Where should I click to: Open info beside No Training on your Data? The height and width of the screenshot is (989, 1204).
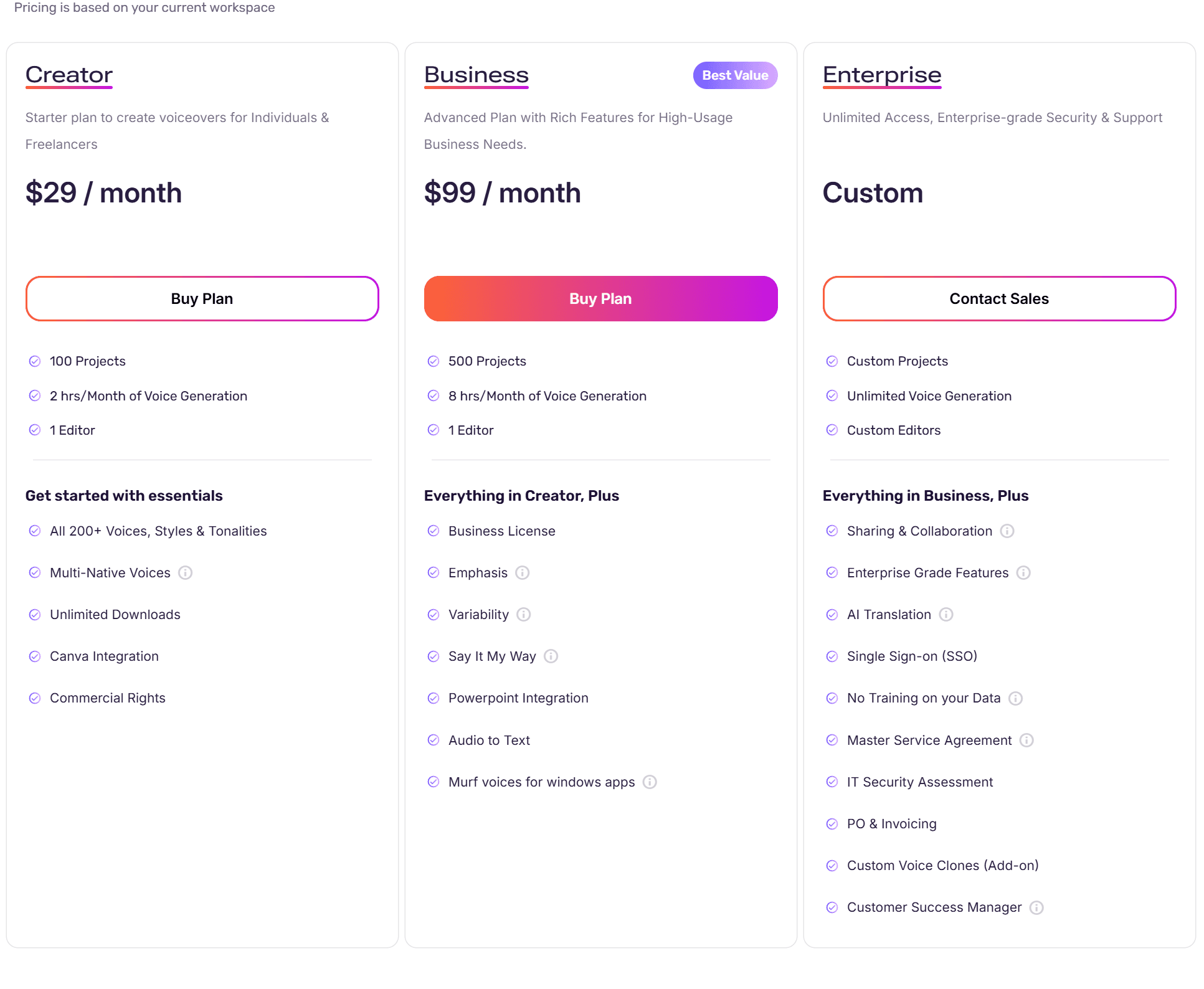click(1015, 698)
